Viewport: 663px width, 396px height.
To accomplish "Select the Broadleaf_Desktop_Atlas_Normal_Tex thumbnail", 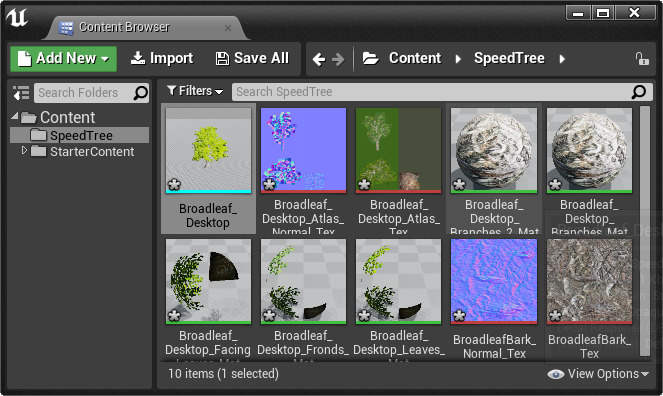I will point(304,150).
